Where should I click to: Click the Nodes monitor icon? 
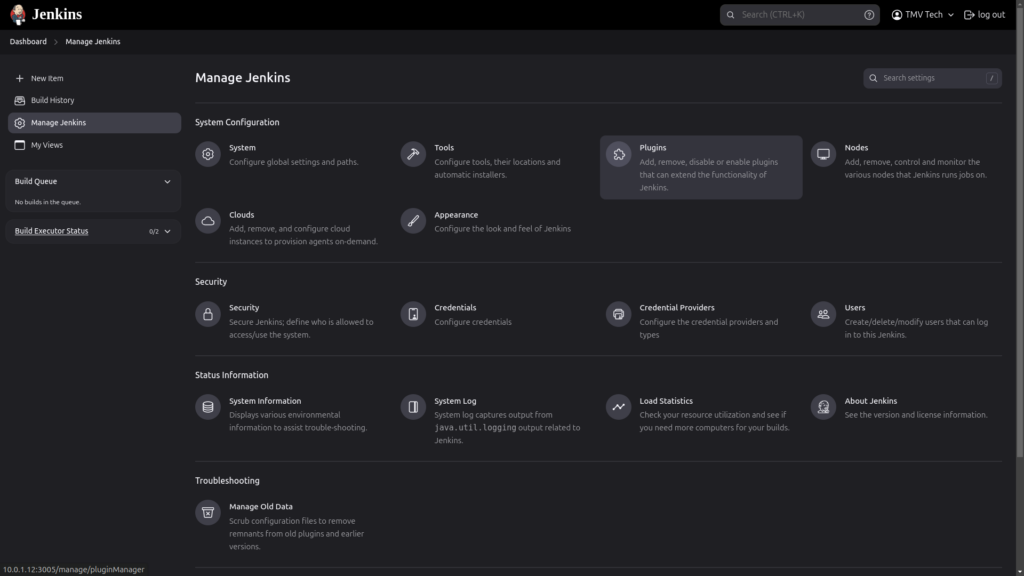pos(823,154)
